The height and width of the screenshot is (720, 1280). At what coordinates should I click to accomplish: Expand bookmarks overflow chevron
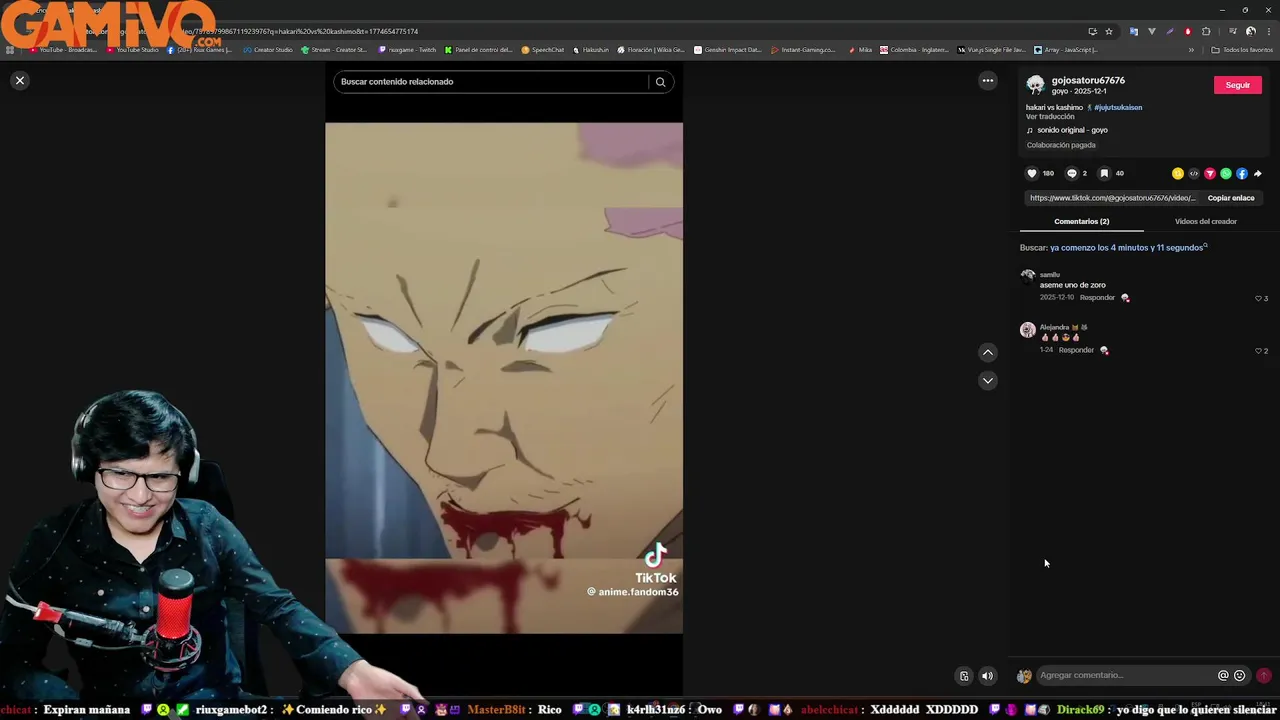pyautogui.click(x=1191, y=49)
